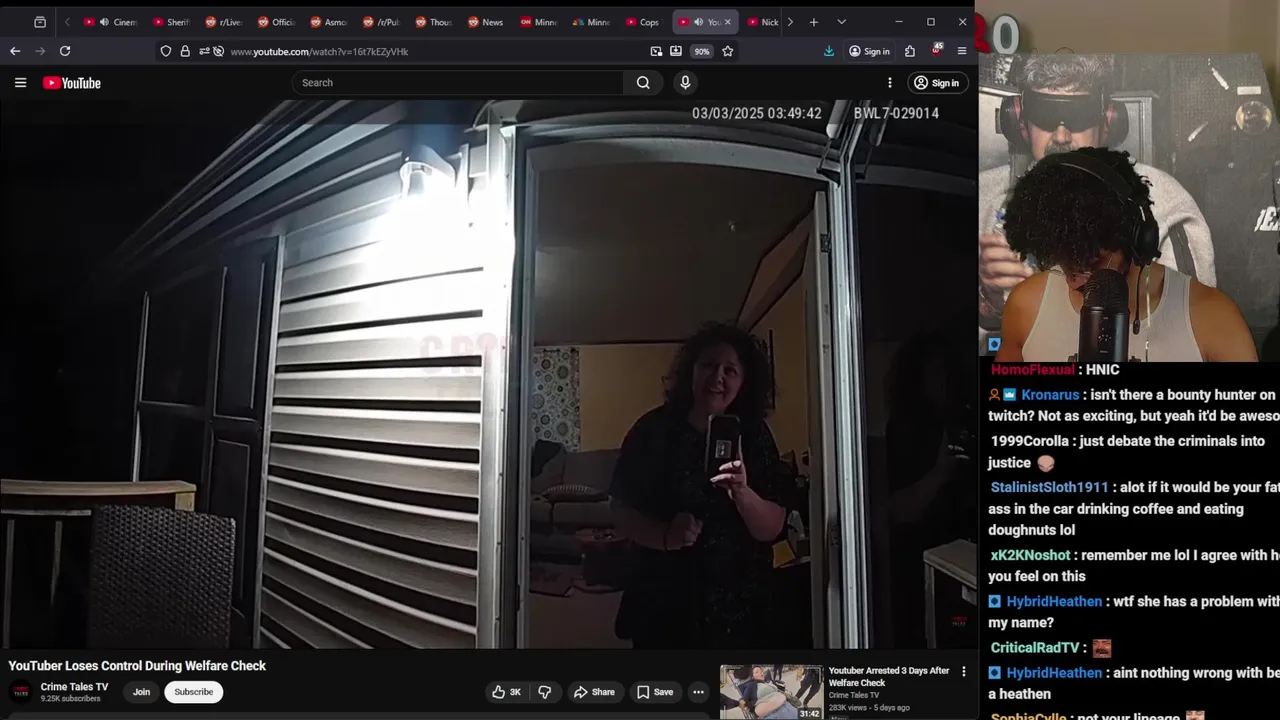Join the Crime Tales TV channel
This screenshot has width=1280, height=720.
(x=142, y=692)
